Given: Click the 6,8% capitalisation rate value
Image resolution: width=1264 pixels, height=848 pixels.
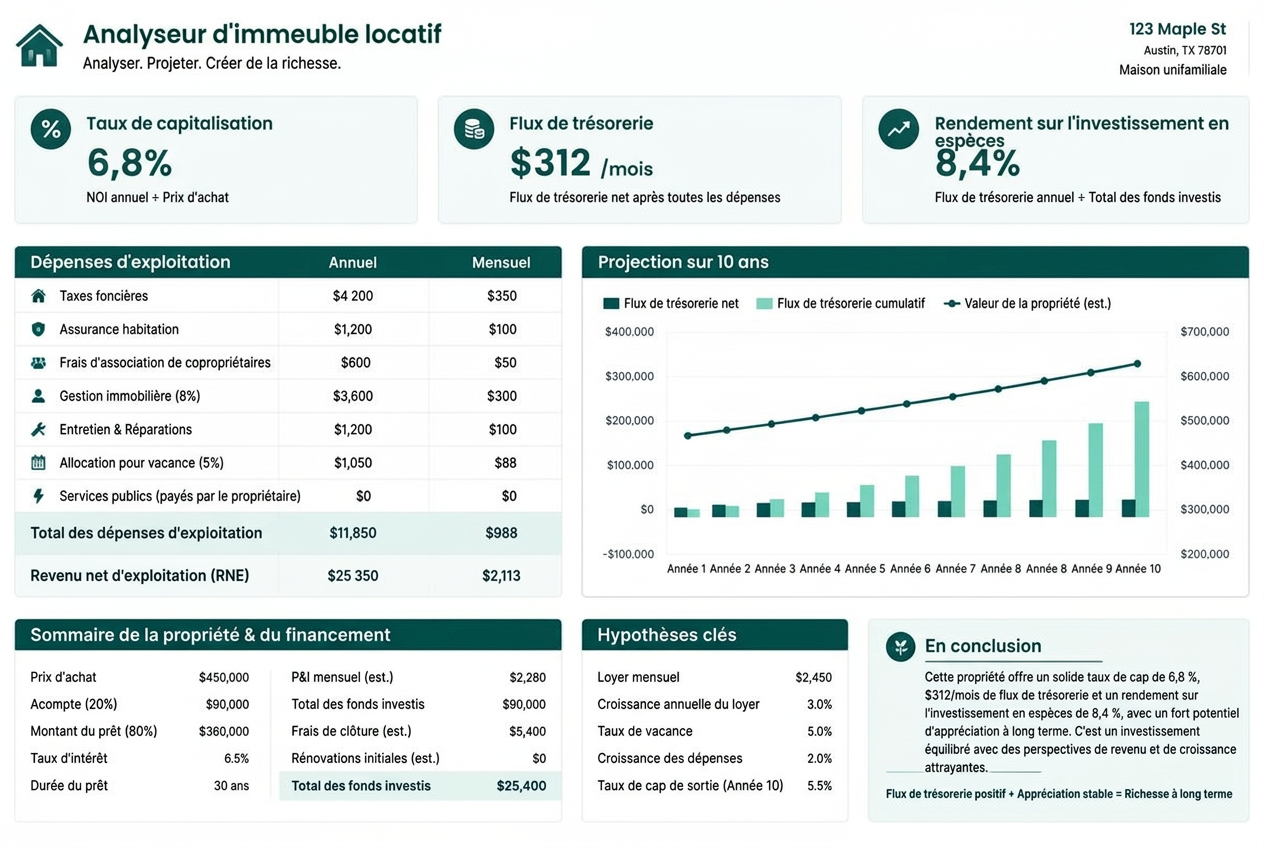Looking at the screenshot, I should tap(129, 162).
